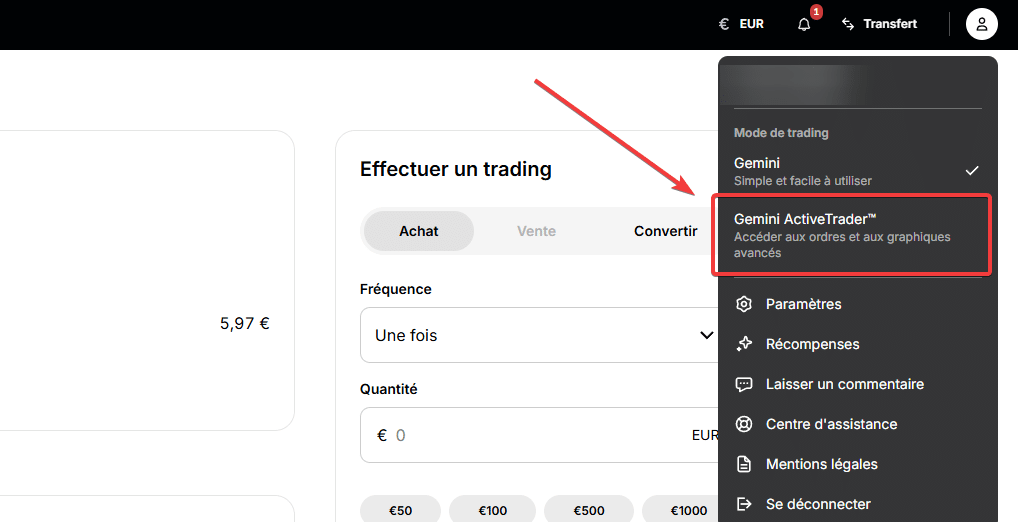Click the Paramètres gear icon
Image resolution: width=1018 pixels, height=522 pixels.
click(x=743, y=304)
